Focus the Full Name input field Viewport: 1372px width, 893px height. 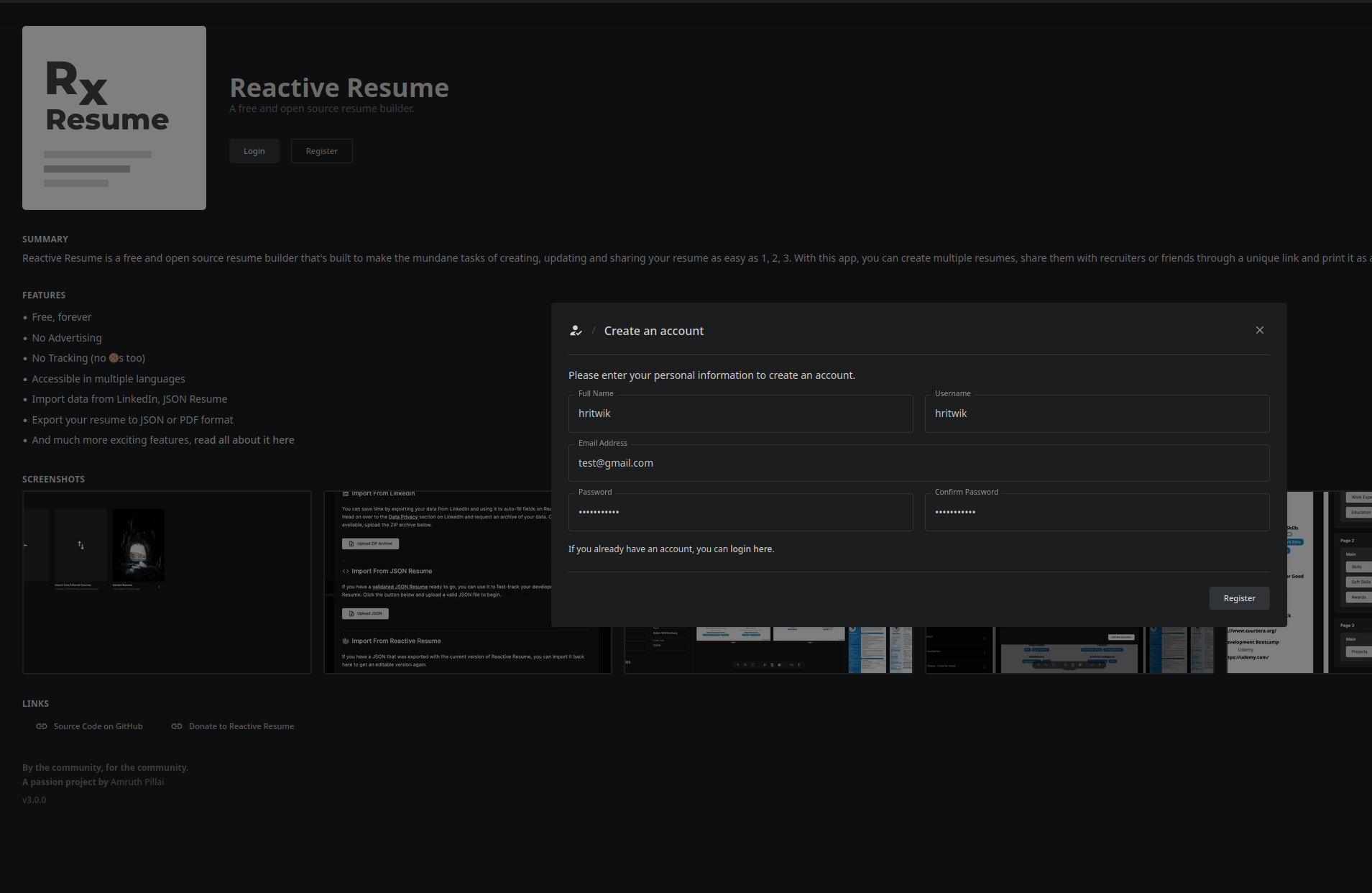740,413
